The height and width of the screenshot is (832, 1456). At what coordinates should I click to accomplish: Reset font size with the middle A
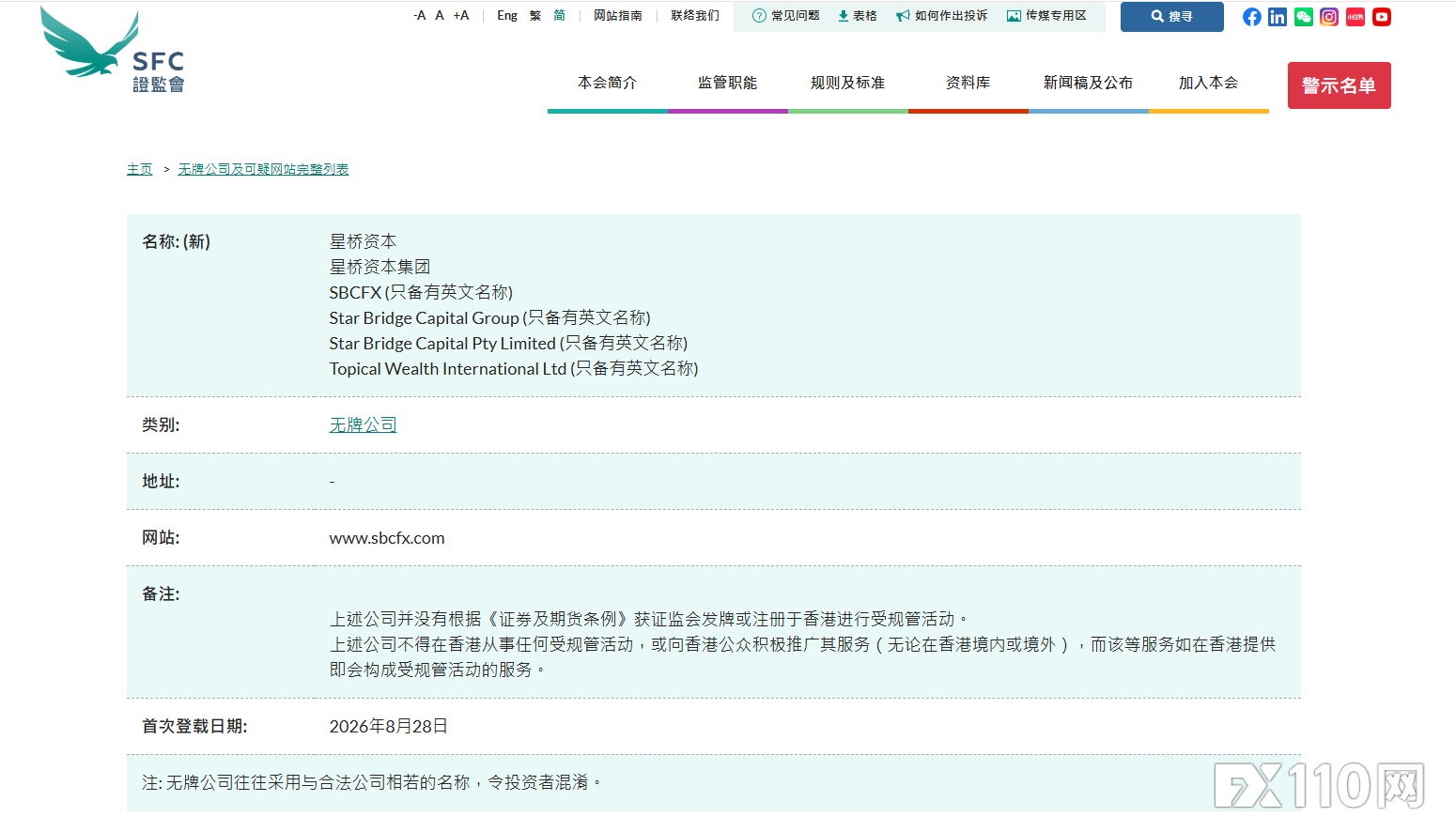tap(440, 16)
